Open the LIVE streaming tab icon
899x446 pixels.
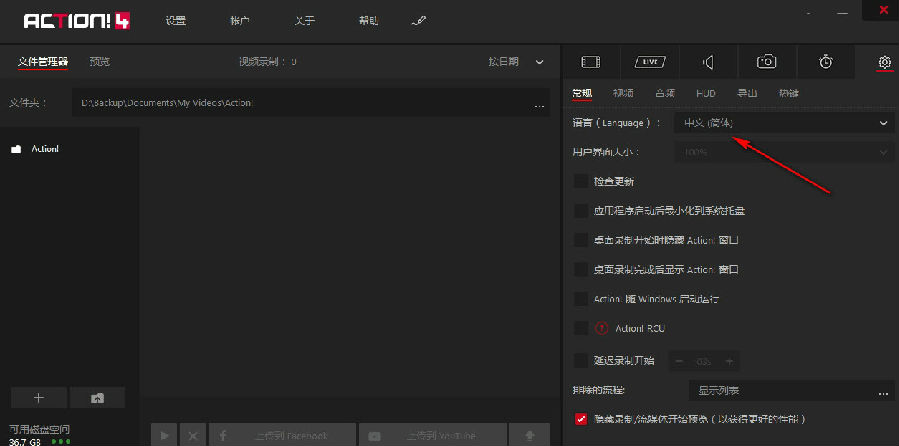pos(650,61)
